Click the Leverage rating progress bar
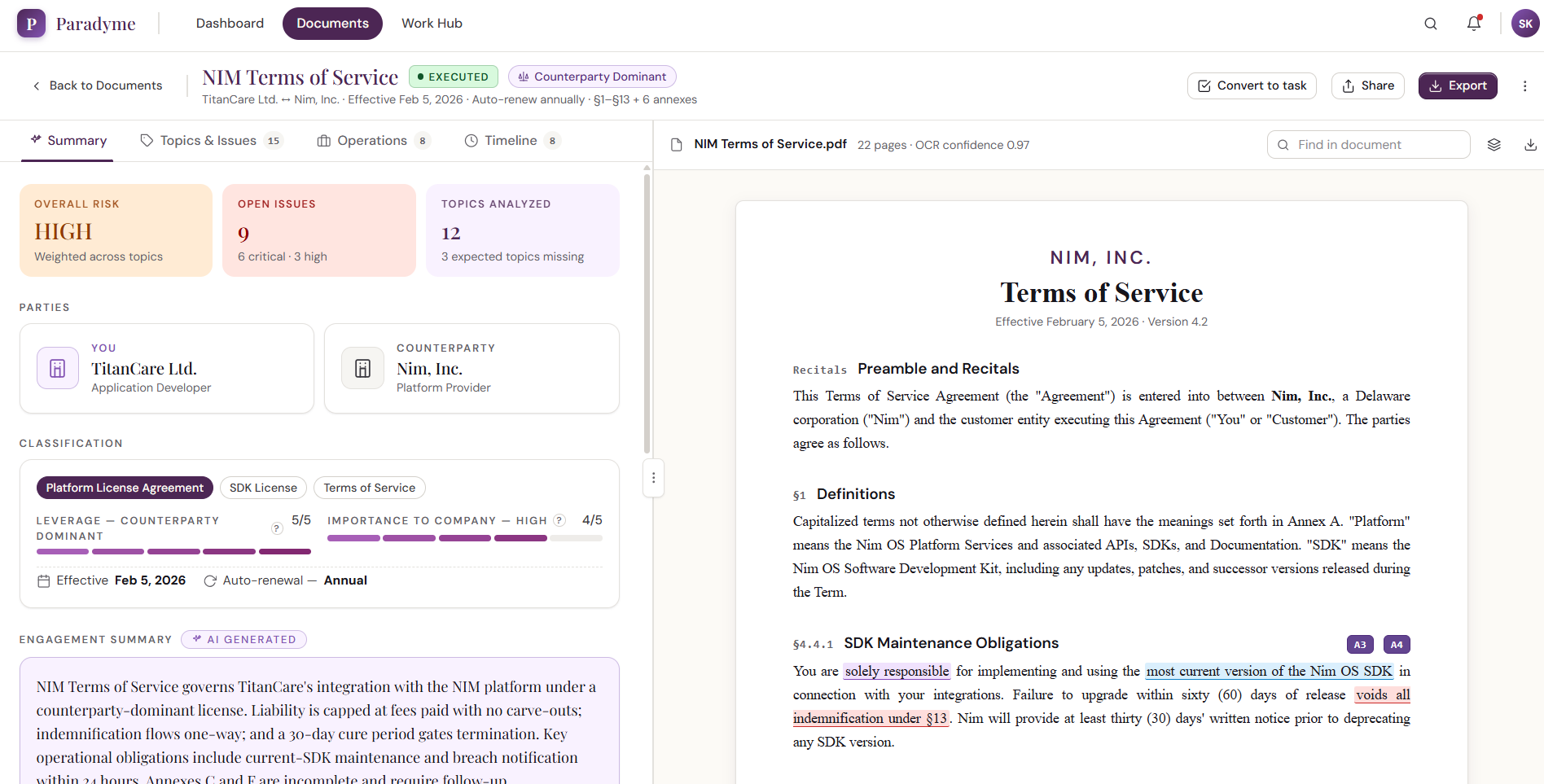The height and width of the screenshot is (784, 1544). [173, 552]
